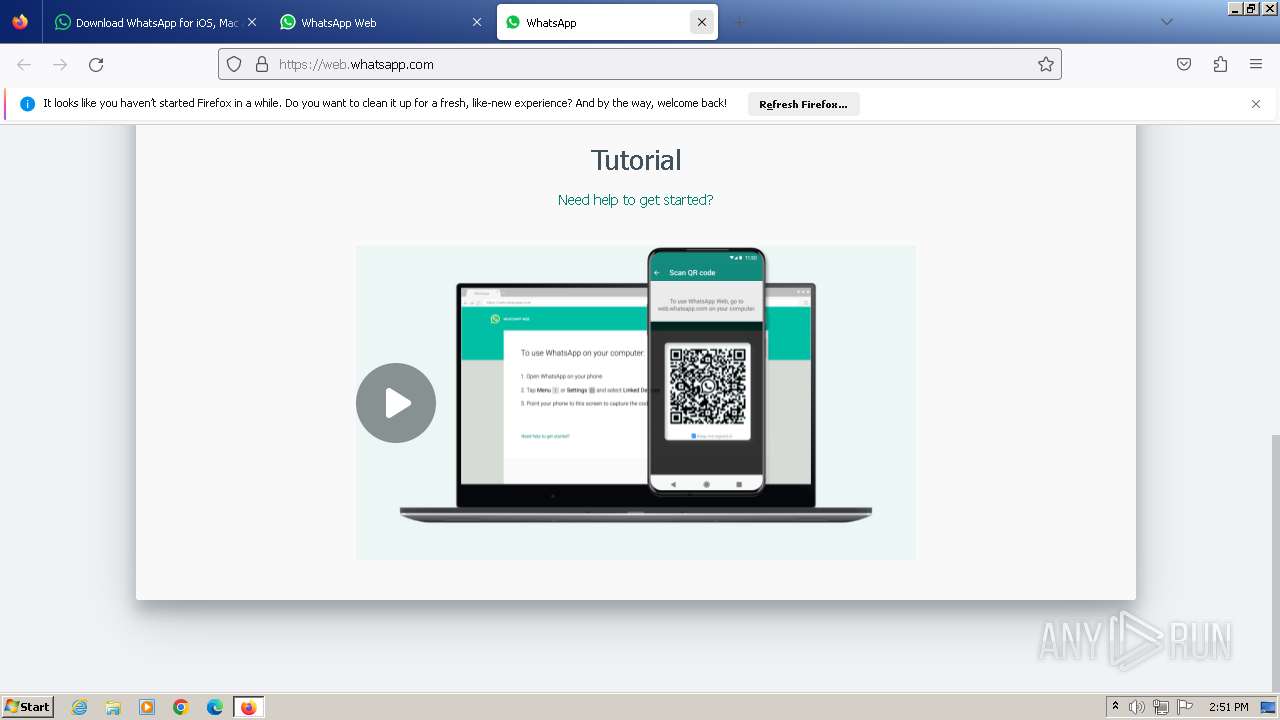1280x720 pixels.
Task: Open File Explorer from taskbar
Action: [x=113, y=707]
